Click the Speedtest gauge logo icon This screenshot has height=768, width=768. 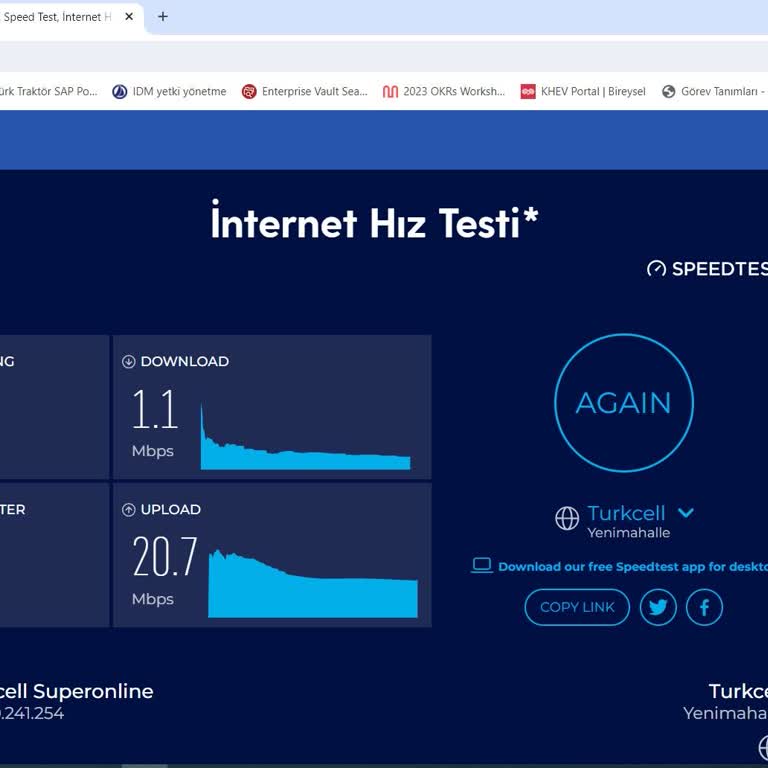pos(656,268)
